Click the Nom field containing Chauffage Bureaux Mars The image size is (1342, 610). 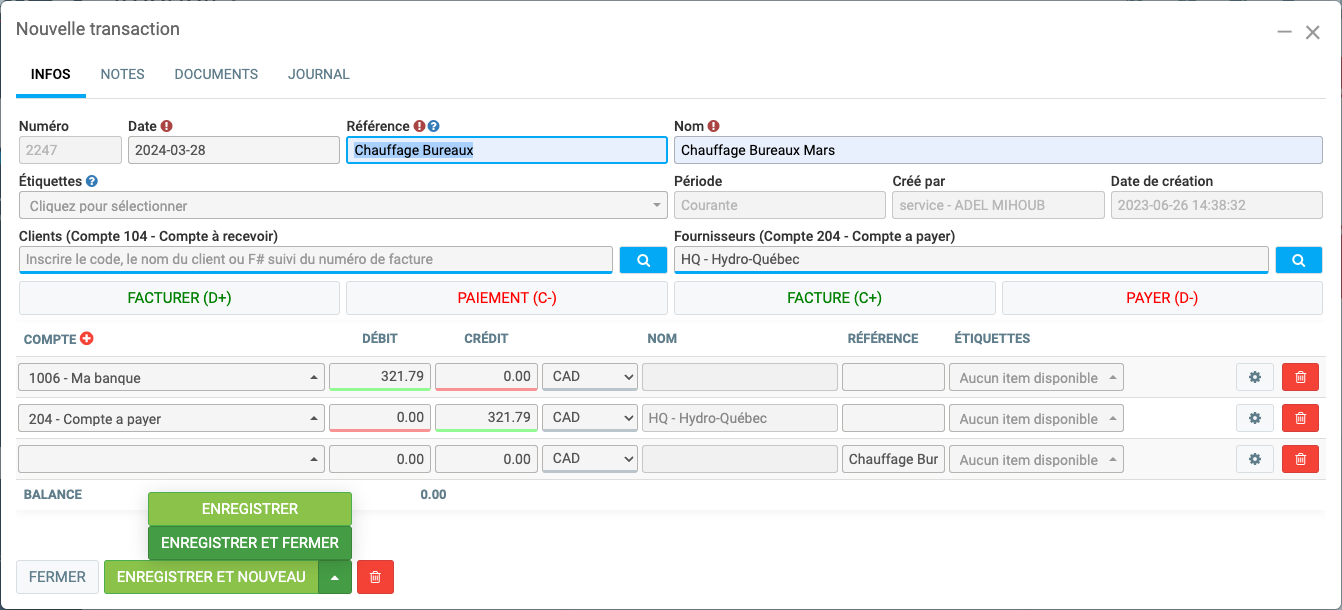998,150
